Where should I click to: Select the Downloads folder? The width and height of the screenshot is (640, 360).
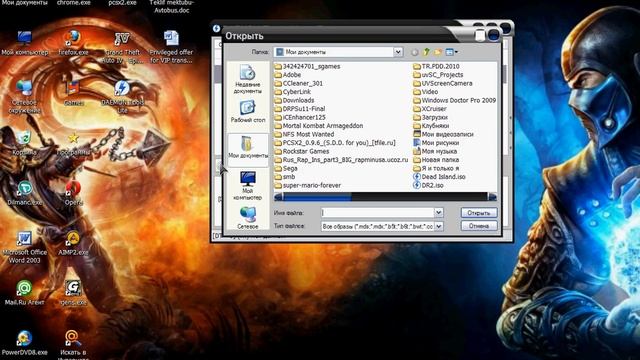tap(295, 100)
